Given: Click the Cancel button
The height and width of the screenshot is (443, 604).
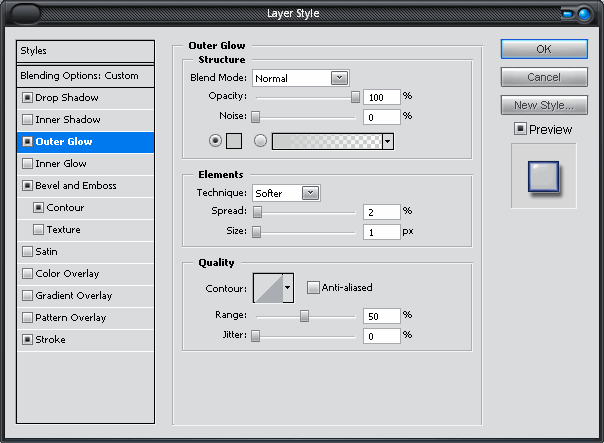Looking at the screenshot, I should pyautogui.click(x=543, y=77).
